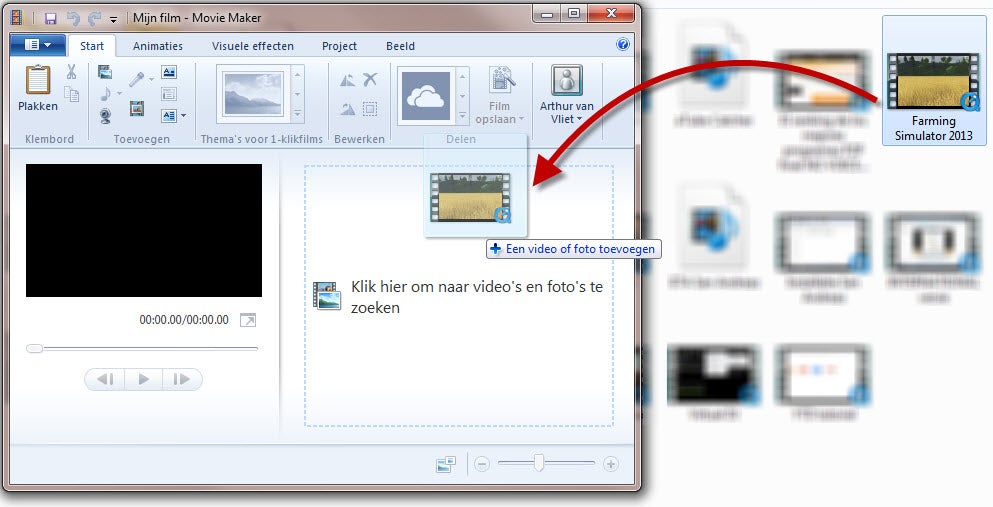
Task: Expand the credits dropdown arrow
Action: pyautogui.click(x=184, y=116)
